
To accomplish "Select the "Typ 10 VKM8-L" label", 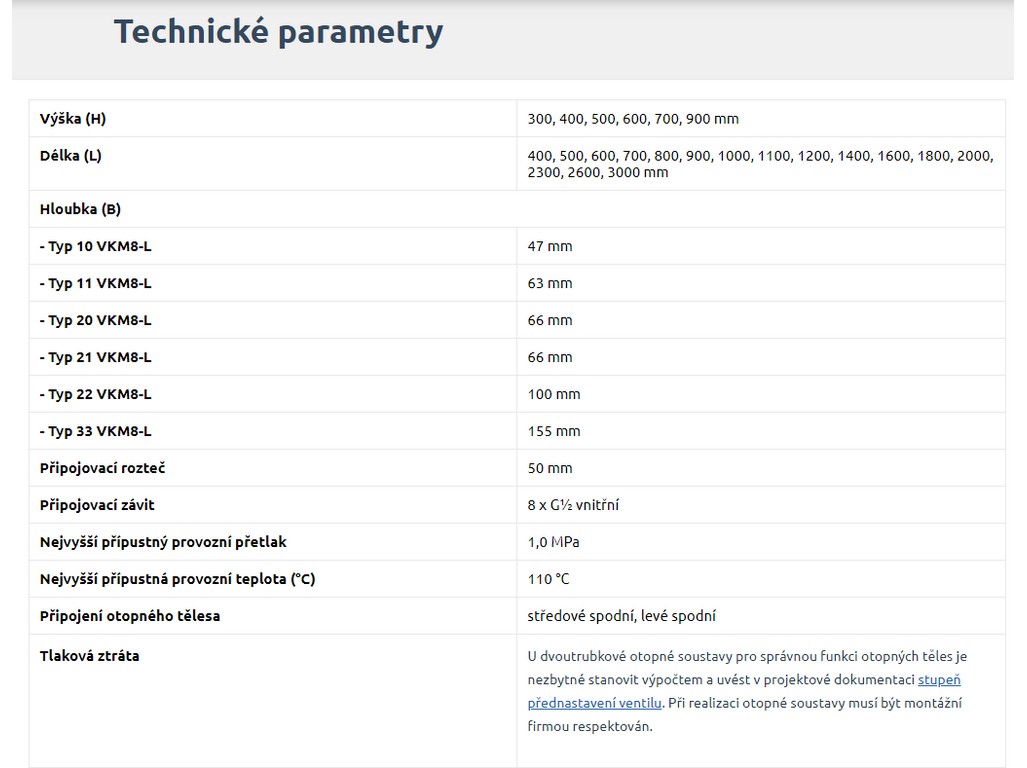I will click(96, 246).
